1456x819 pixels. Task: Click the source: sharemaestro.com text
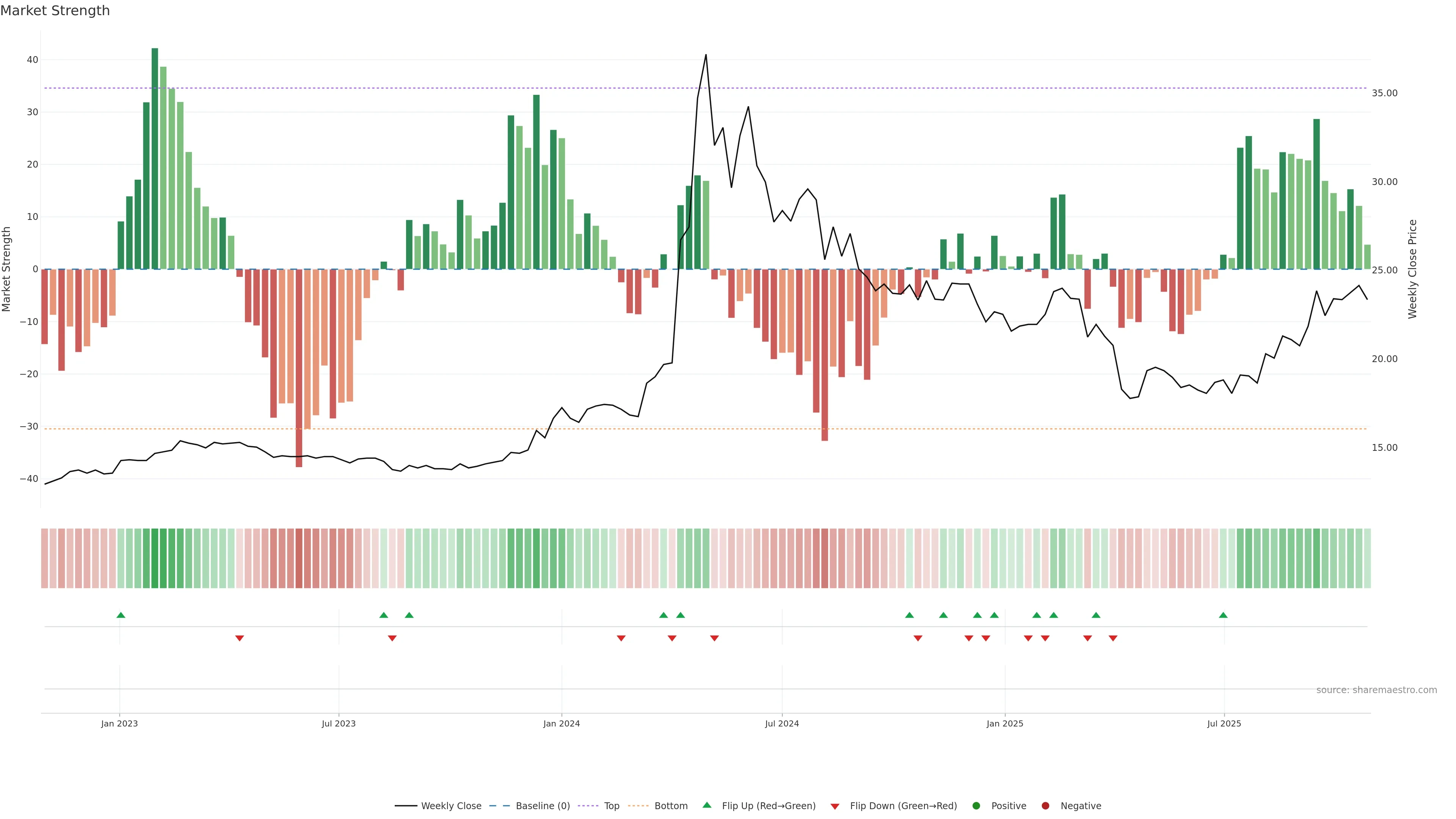click(x=1376, y=690)
